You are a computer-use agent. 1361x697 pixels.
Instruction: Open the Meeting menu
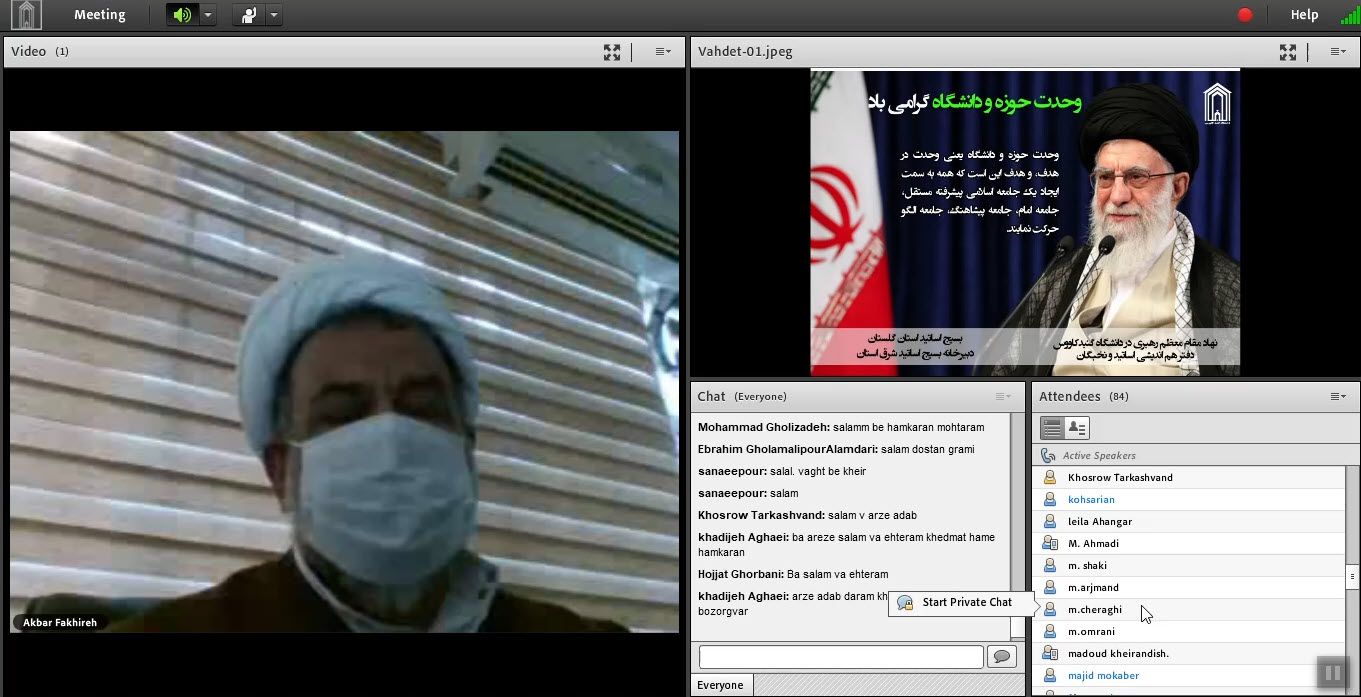(99, 15)
